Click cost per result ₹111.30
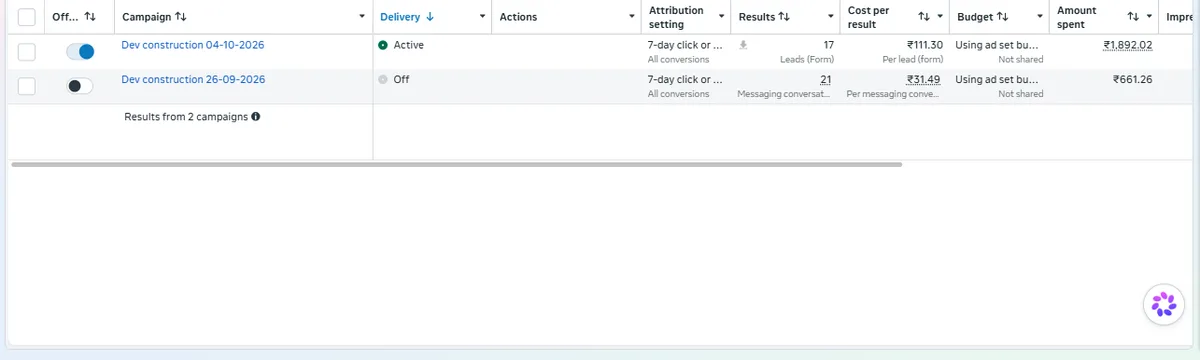Image resolution: width=1200 pixels, height=360 pixels. 925,45
